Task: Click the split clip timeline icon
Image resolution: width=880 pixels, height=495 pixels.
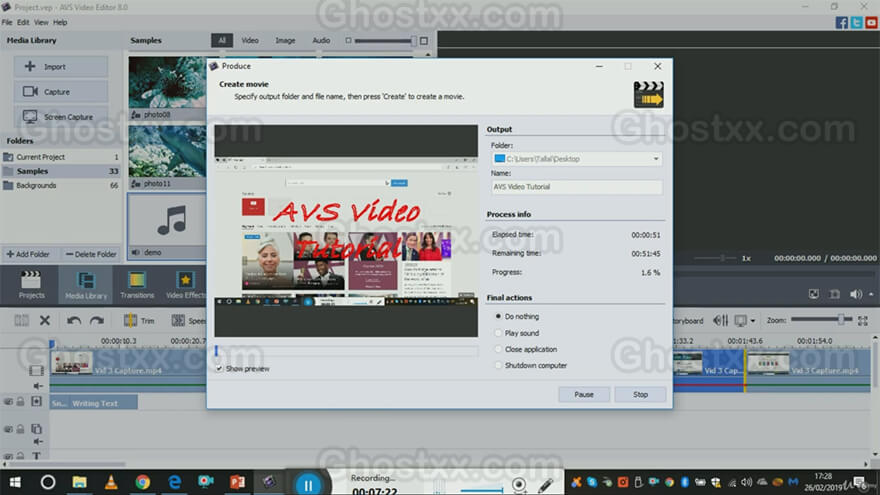Action: point(21,320)
